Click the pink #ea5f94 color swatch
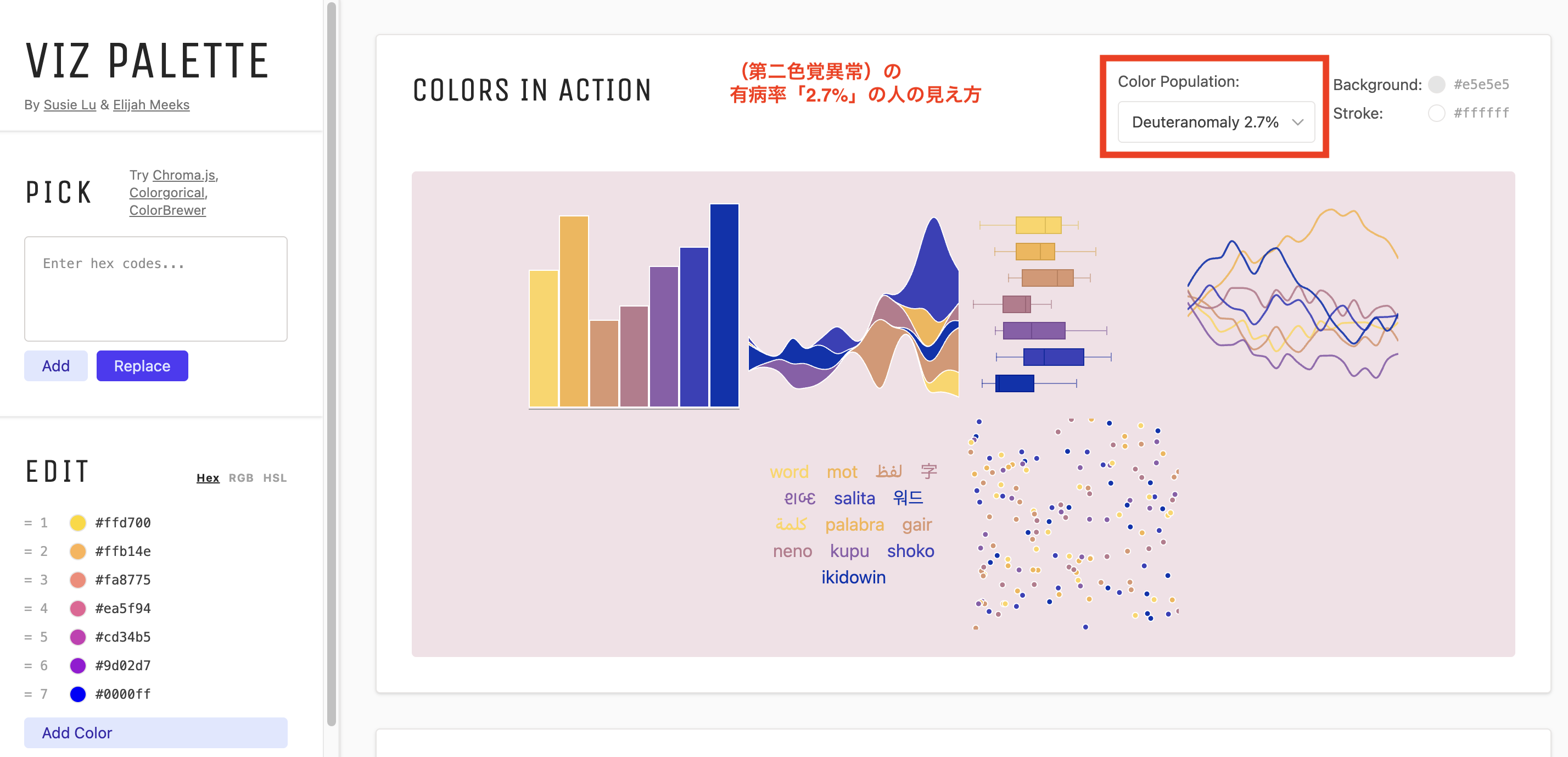 78,608
